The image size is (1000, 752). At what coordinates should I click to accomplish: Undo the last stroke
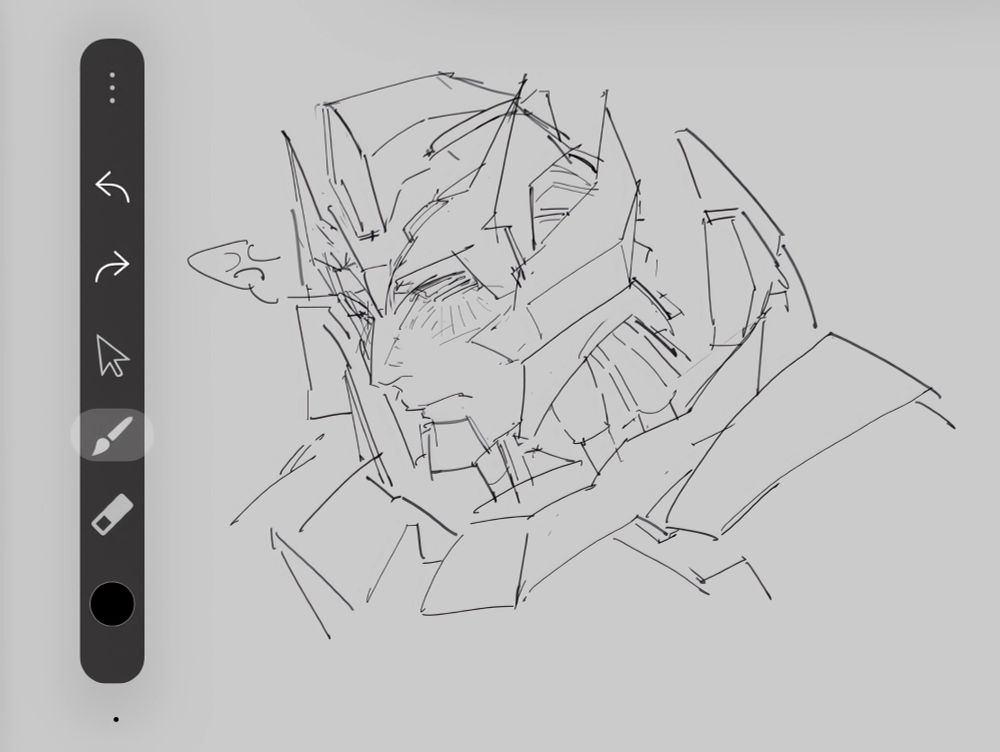click(112, 187)
